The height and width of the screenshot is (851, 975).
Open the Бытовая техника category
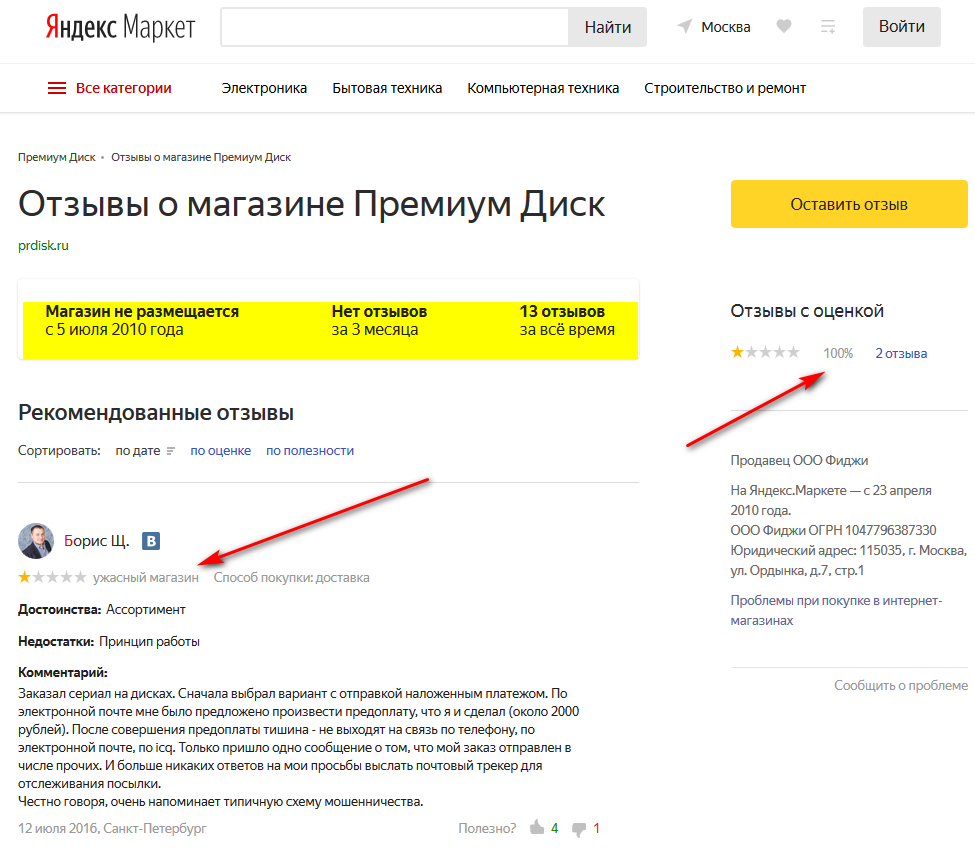pyautogui.click(x=387, y=88)
